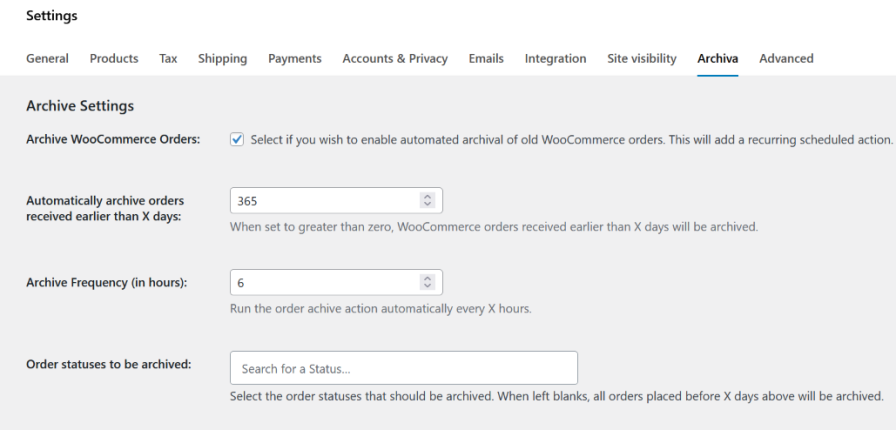Go to the Shipping tab
Viewport: 896px width, 430px height.
coord(222,59)
